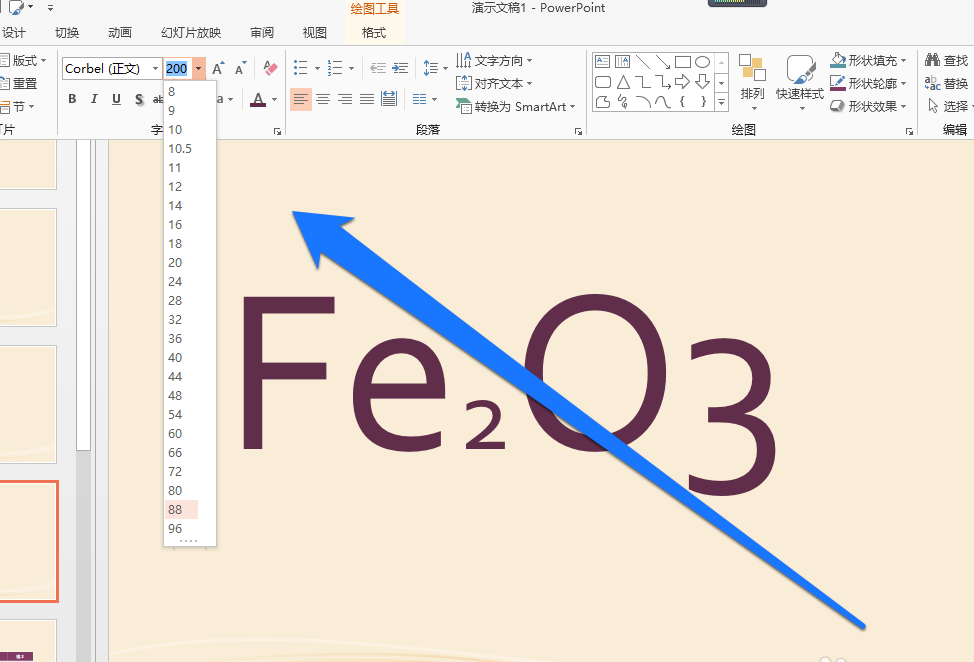Apply bullet list formatting
974x662 pixels.
coord(301,68)
